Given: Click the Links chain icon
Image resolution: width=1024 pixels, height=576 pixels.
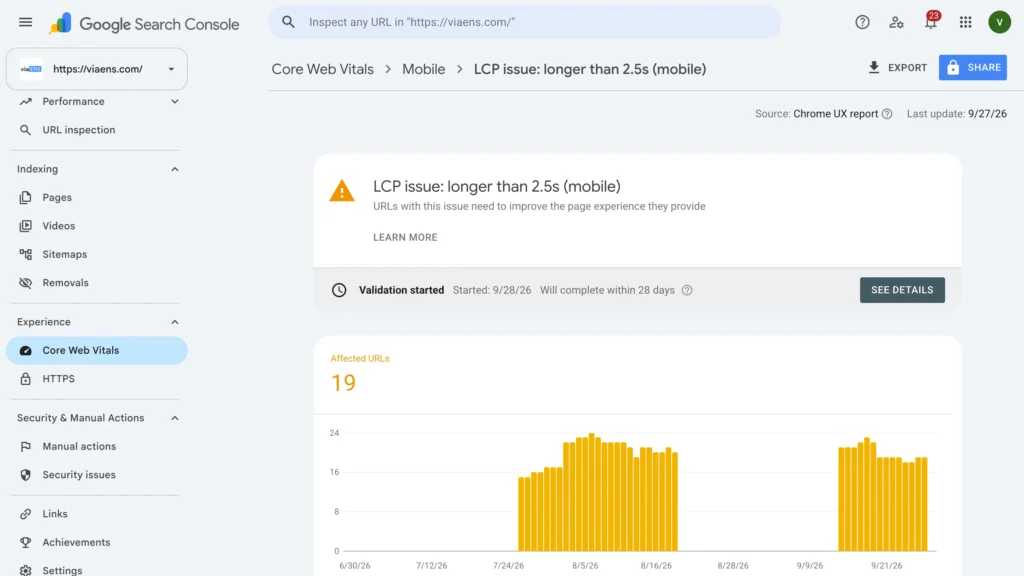Looking at the screenshot, I should 25,514.
